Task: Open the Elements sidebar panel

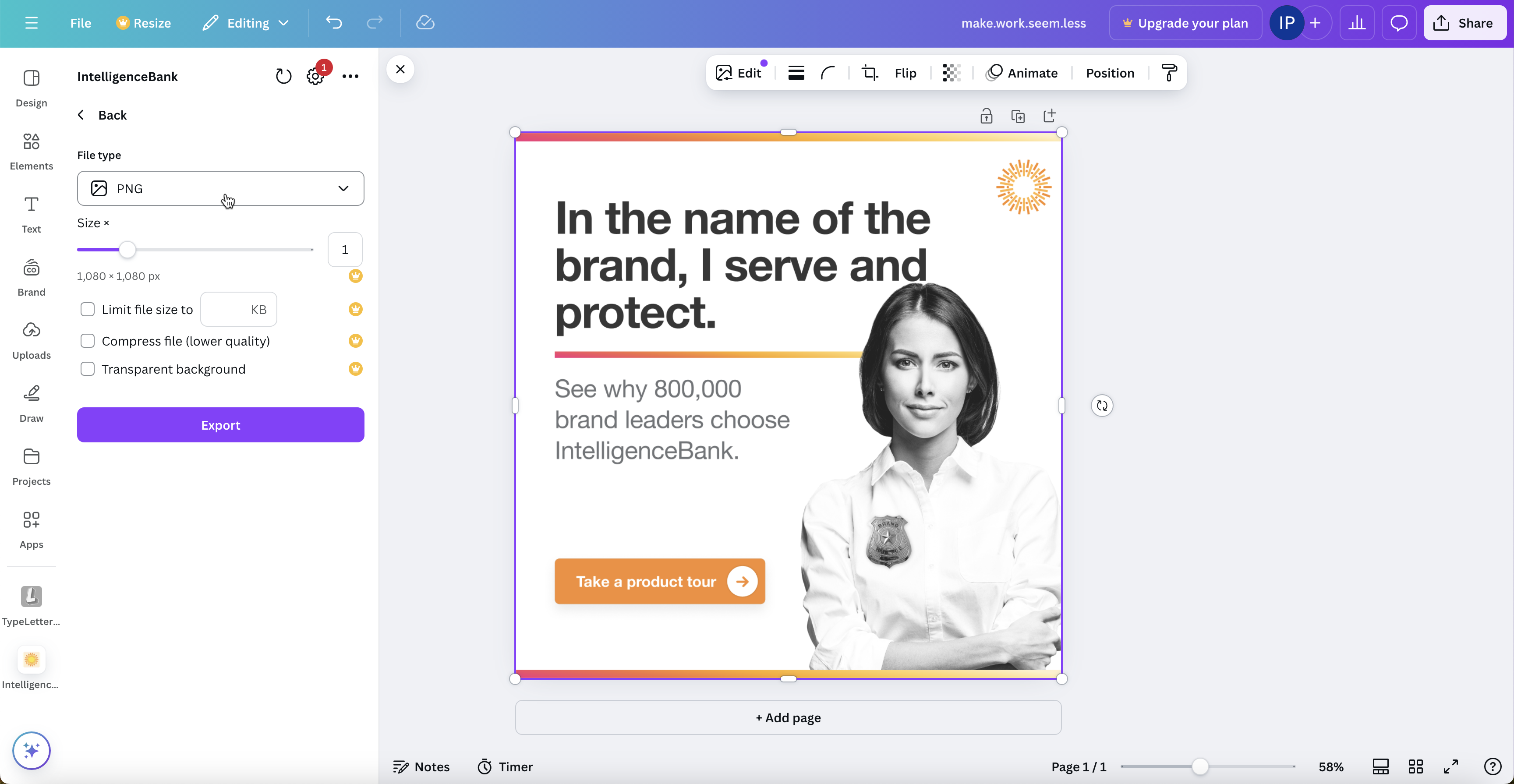Action: tap(31, 151)
